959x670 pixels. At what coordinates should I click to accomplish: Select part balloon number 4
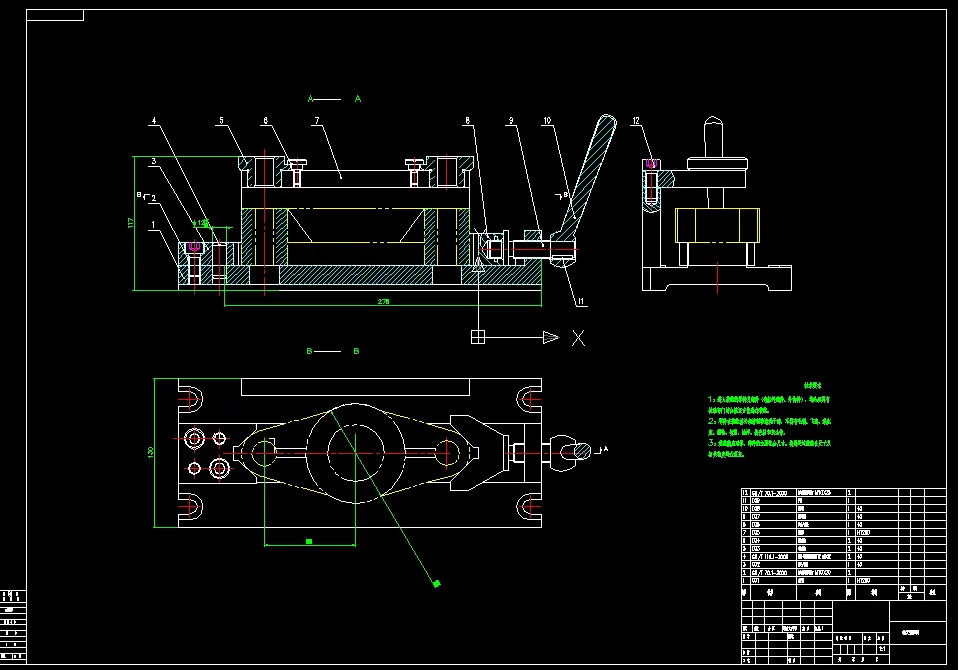(154, 121)
